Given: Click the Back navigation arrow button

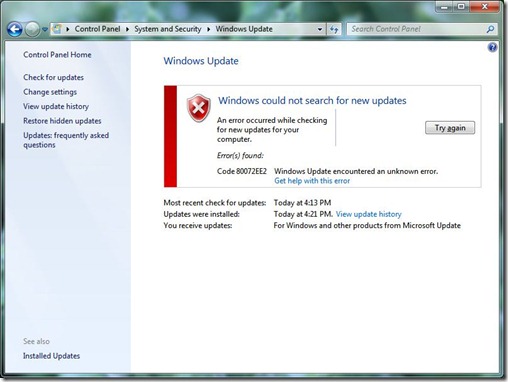Looking at the screenshot, I should click(15, 29).
